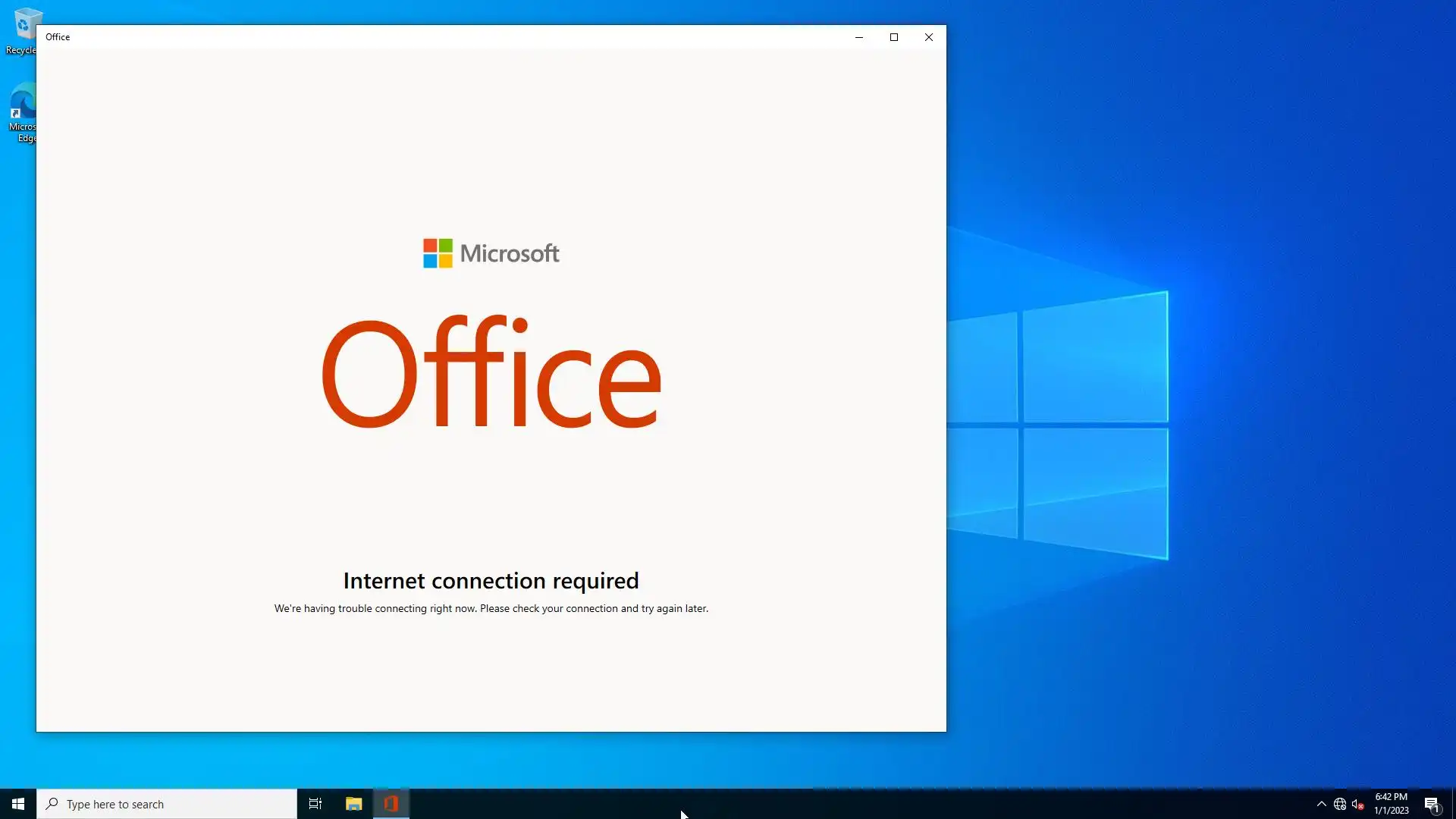Click the Office app taskbar icon
Viewport: 1456px width, 819px height.
391,804
